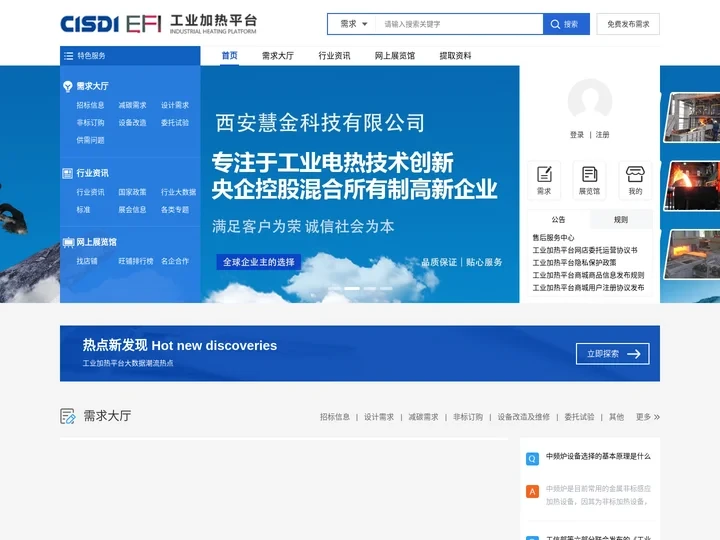Click the blue 搜索 search button
The image size is (720, 540).
click(566, 24)
